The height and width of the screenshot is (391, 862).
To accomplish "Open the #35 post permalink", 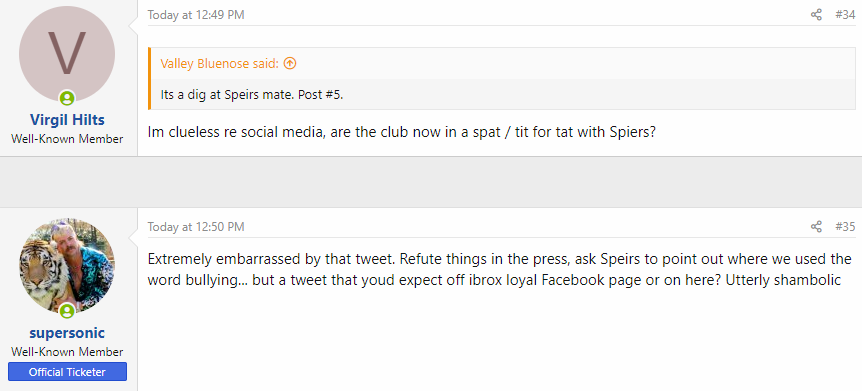I will (845, 227).
